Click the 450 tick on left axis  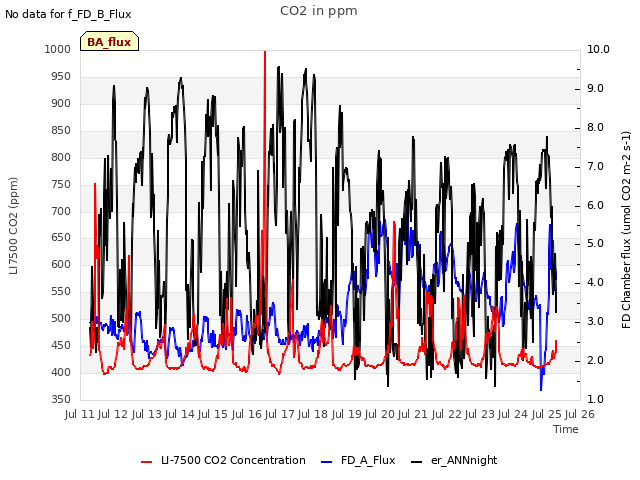coord(60,345)
